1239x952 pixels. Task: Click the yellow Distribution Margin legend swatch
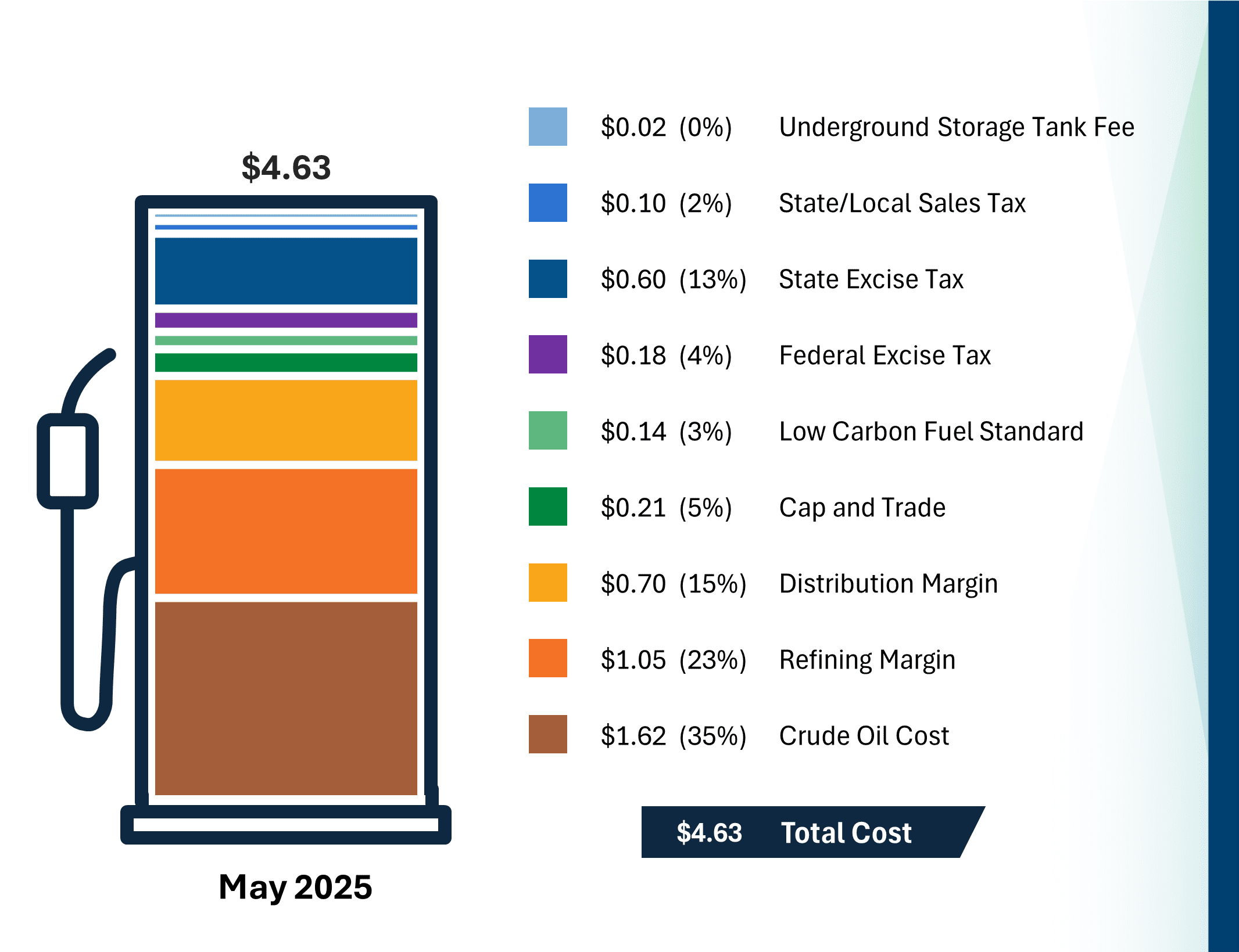click(x=547, y=583)
